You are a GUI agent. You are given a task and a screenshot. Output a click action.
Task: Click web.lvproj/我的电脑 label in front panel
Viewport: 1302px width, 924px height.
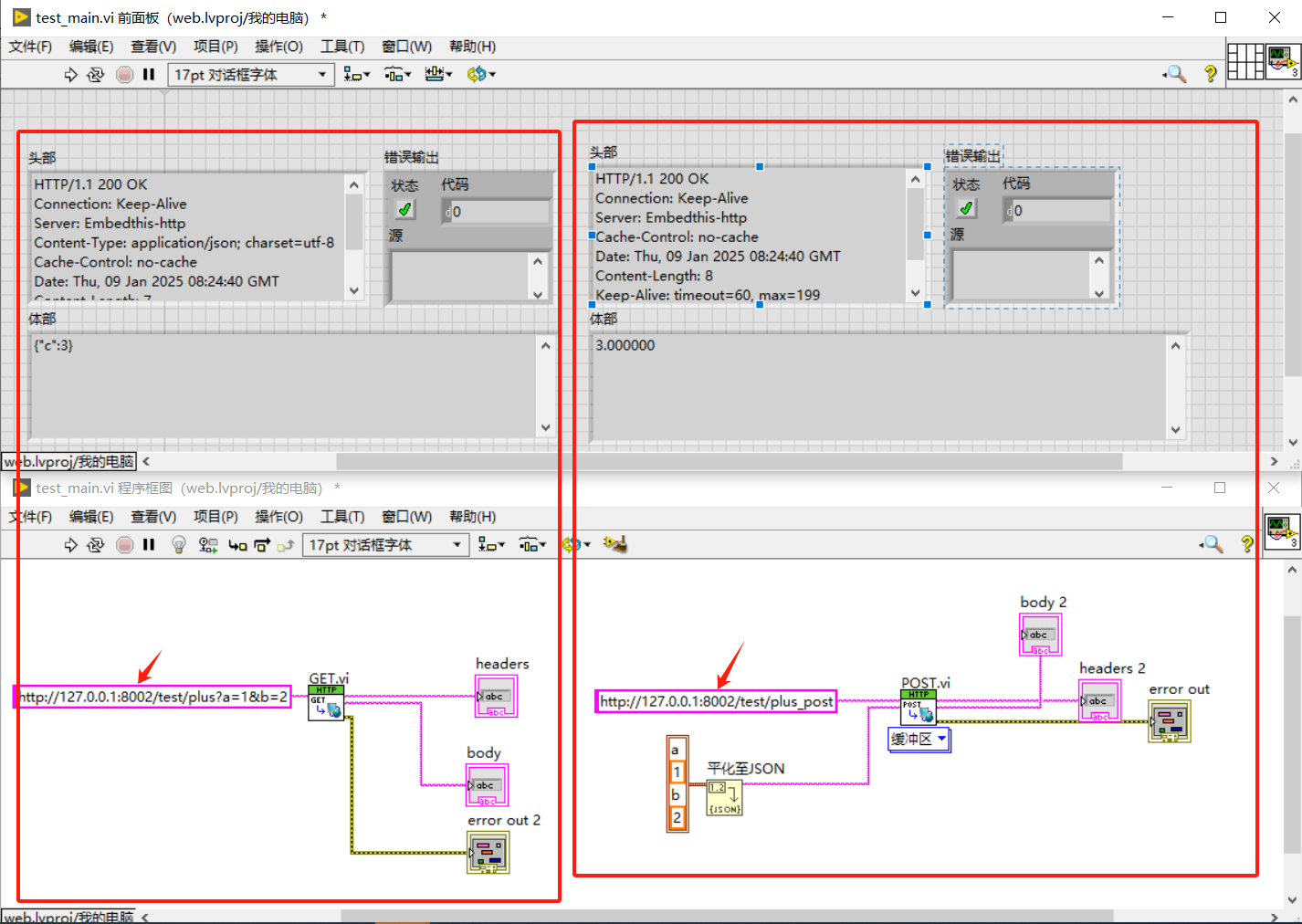[x=69, y=462]
